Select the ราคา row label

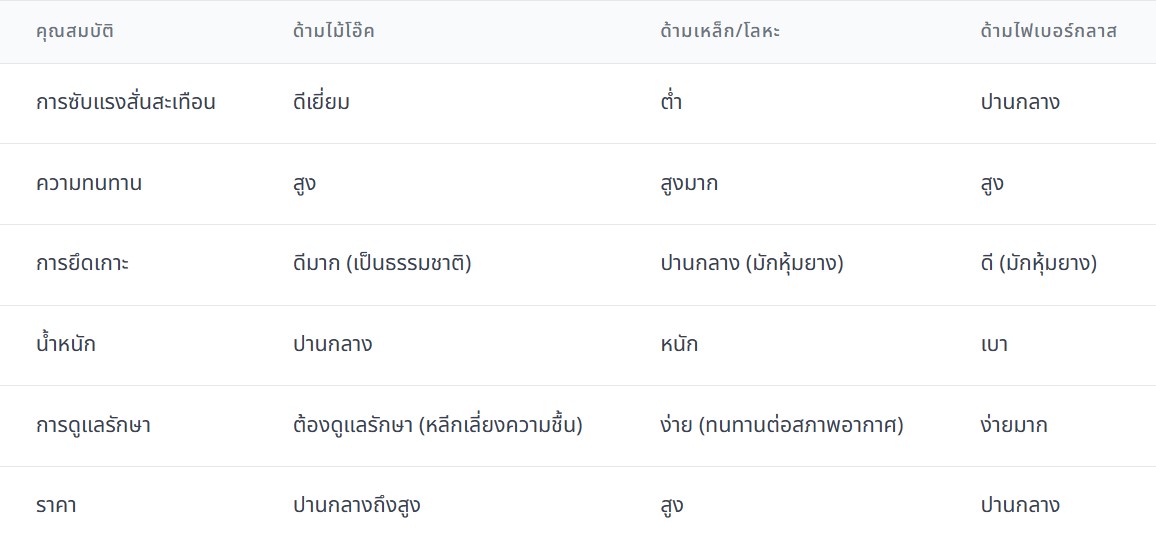click(x=56, y=506)
